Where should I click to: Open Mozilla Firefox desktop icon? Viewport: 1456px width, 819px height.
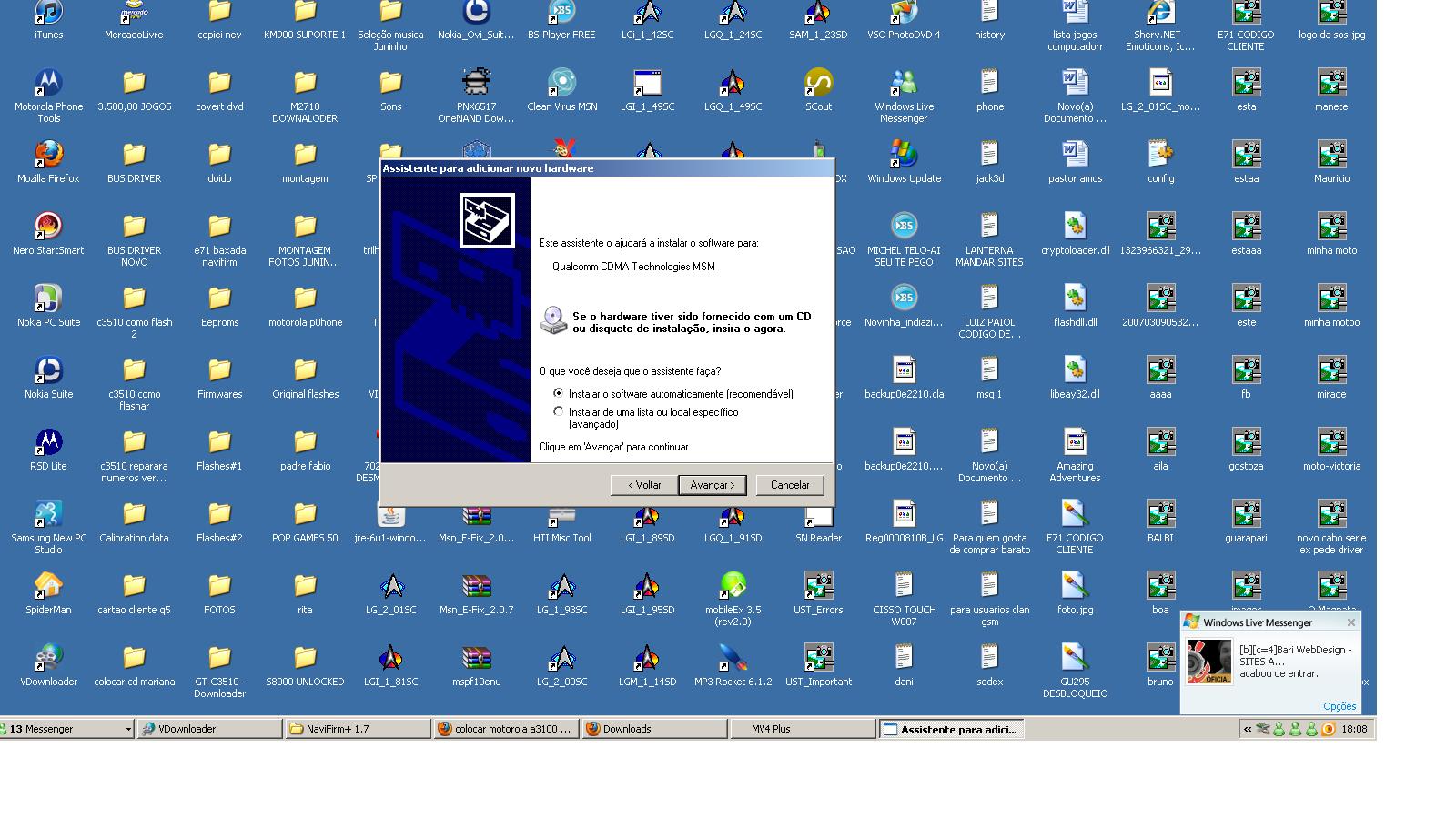tap(48, 156)
